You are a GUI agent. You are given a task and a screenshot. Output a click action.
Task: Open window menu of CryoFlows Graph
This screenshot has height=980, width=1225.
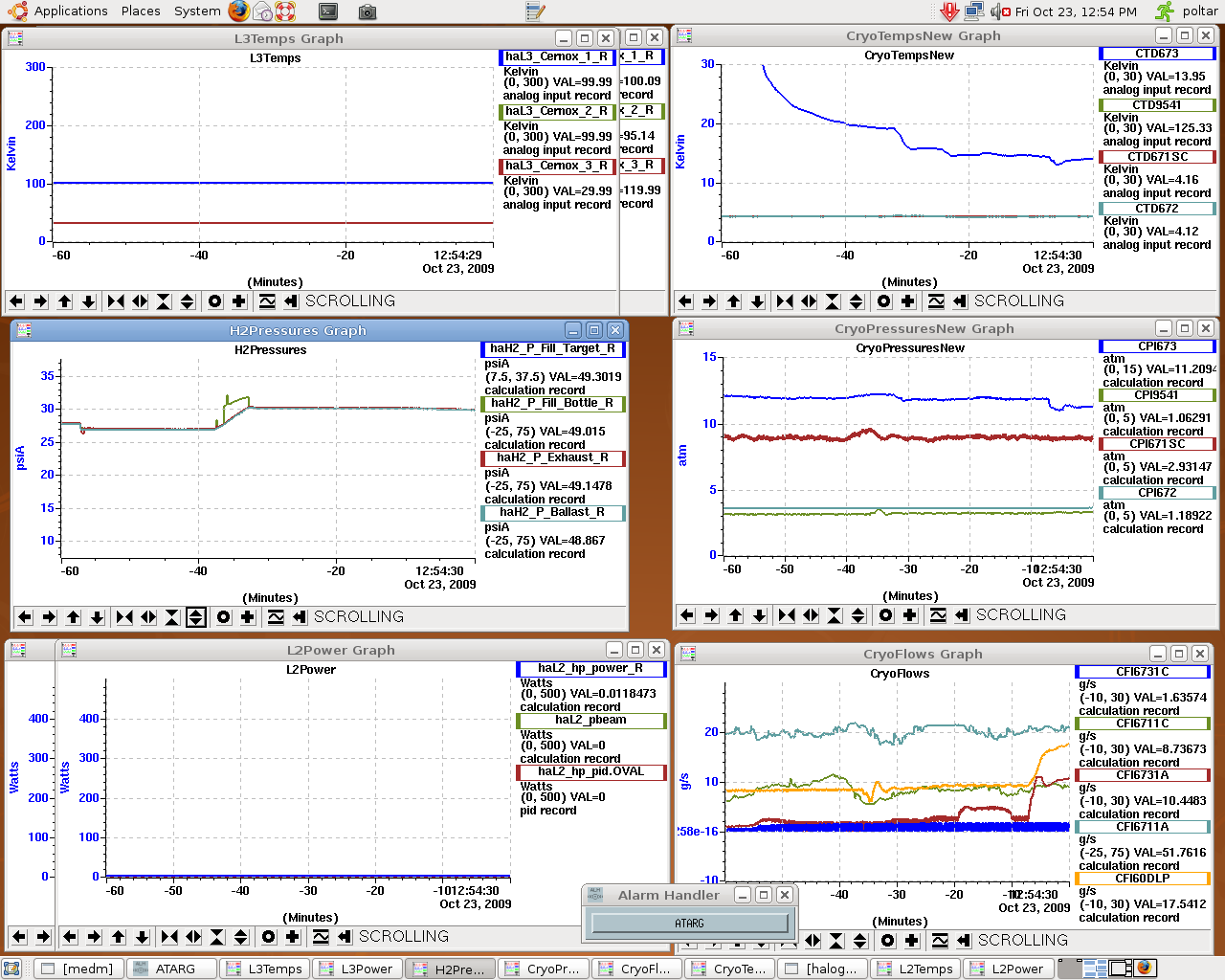[687, 654]
